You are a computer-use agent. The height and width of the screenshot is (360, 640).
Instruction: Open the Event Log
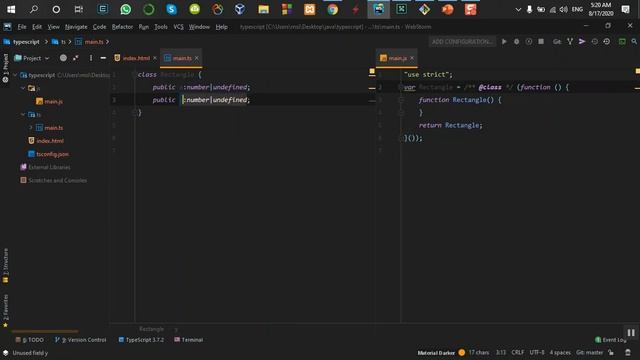(x=611, y=340)
